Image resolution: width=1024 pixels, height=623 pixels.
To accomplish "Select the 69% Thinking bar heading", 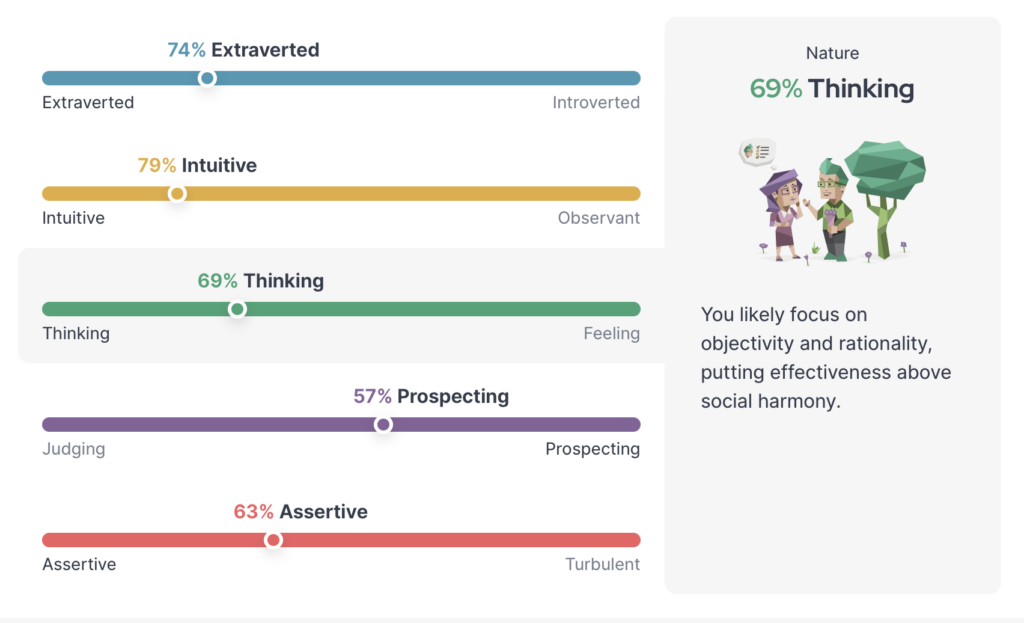I will (x=261, y=281).
